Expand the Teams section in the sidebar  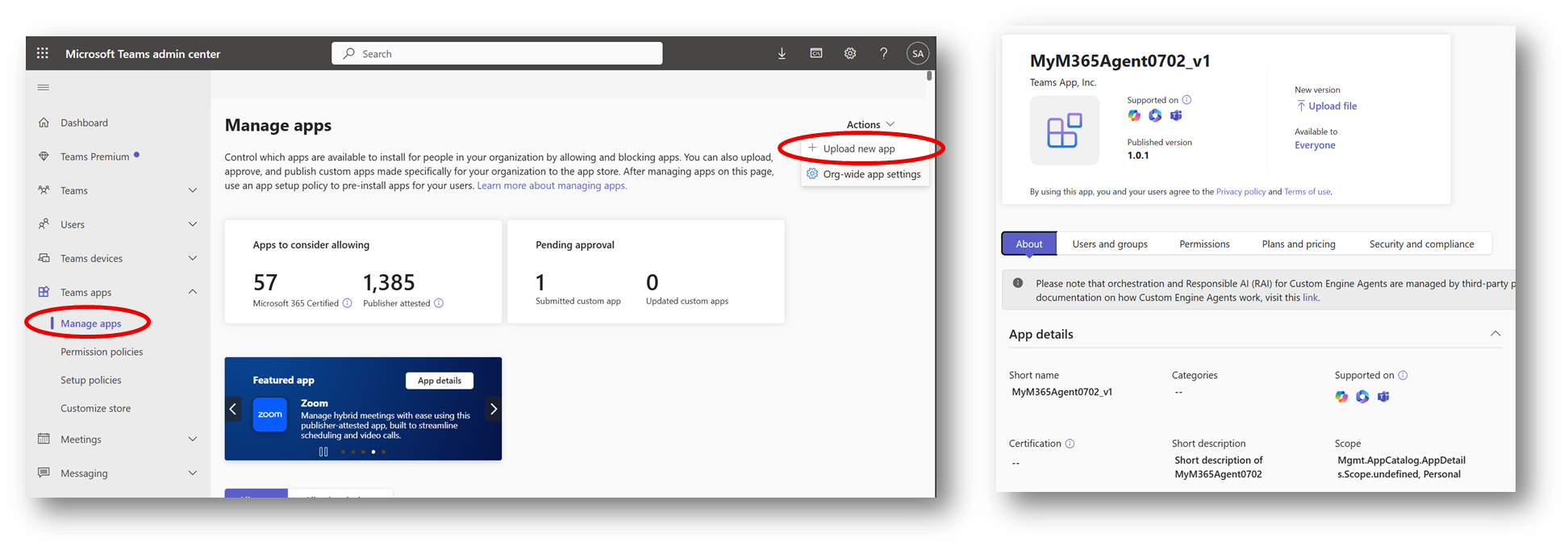point(193,190)
